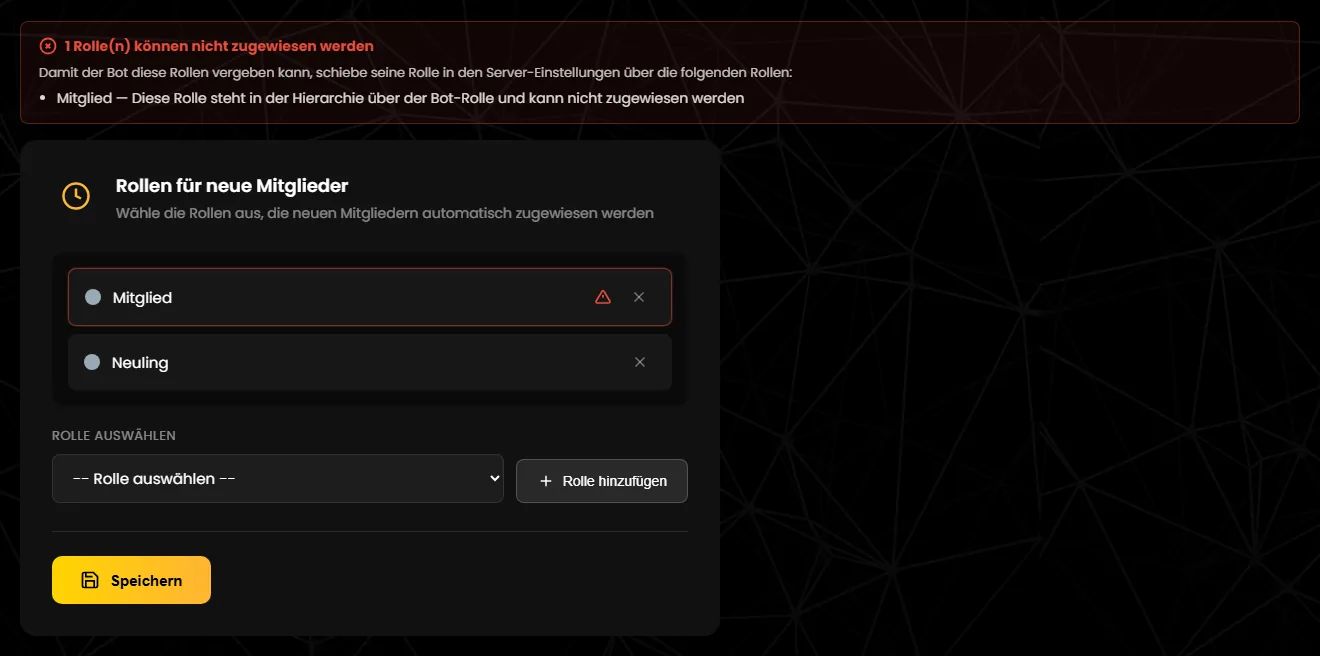The height and width of the screenshot is (656, 1320).
Task: Click the subtitle 'Wähle die Rollen aus, die neuen Mitgliedern...'
Action: click(x=385, y=213)
